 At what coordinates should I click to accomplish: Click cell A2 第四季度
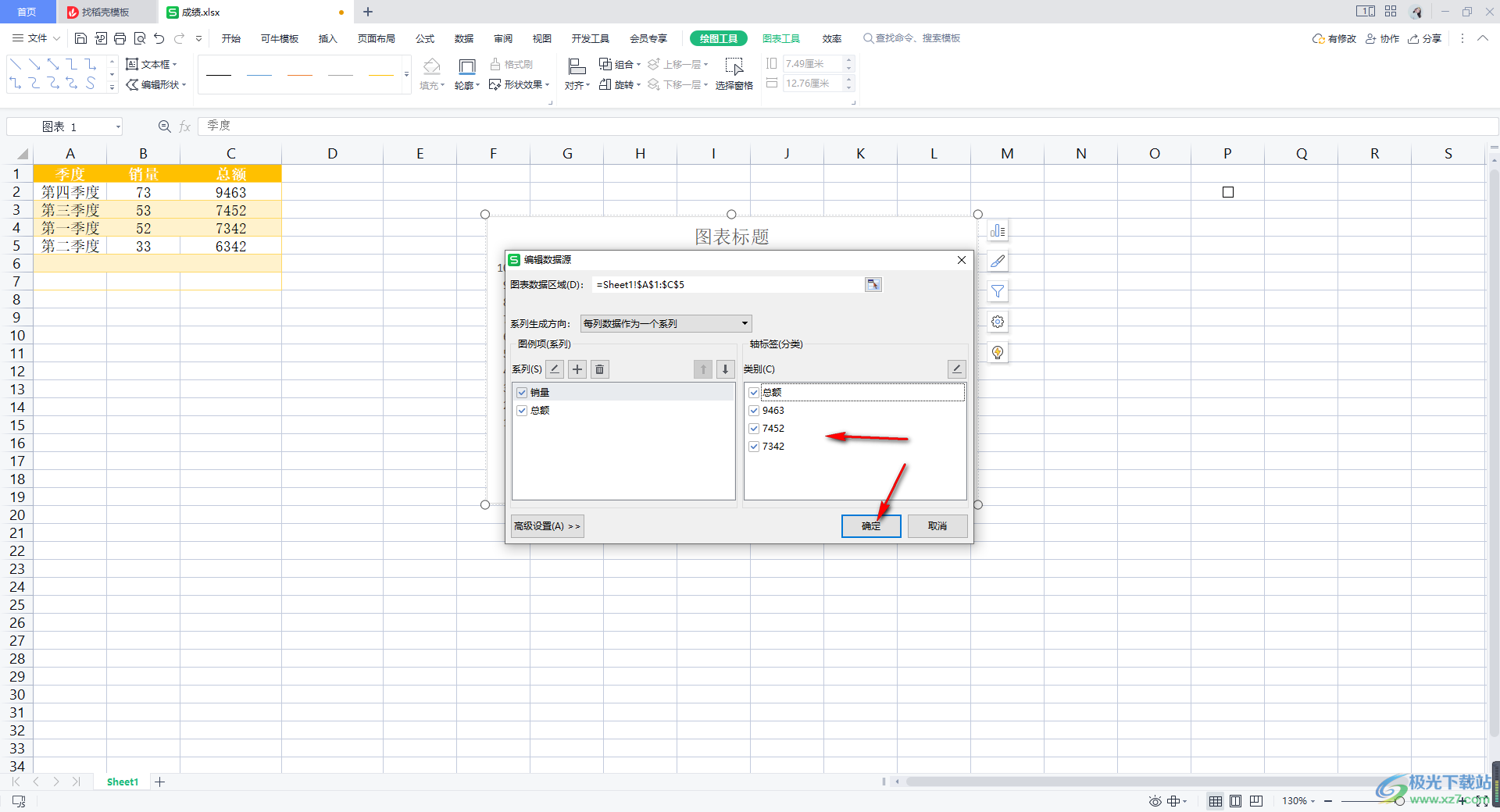click(x=70, y=192)
